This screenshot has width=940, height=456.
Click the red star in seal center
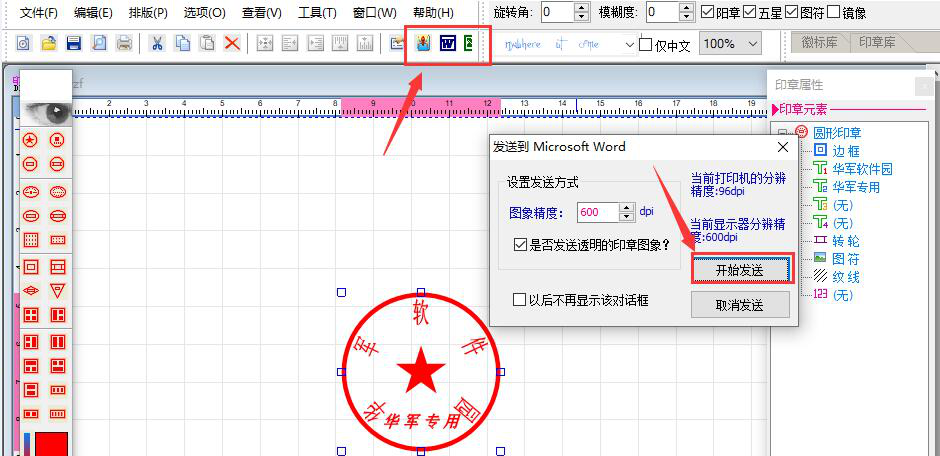coord(421,370)
